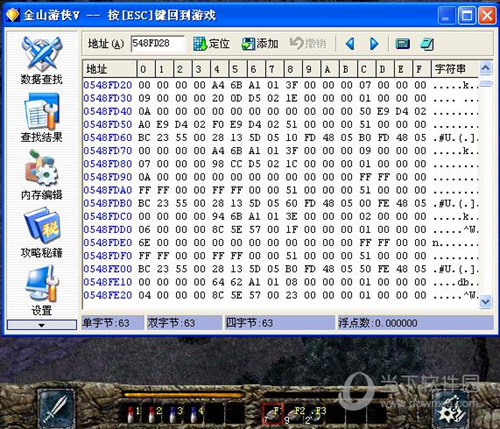Maximize the 金山游侠 window
Viewport: 500px width, 429px height.
pyautogui.click(x=467, y=15)
